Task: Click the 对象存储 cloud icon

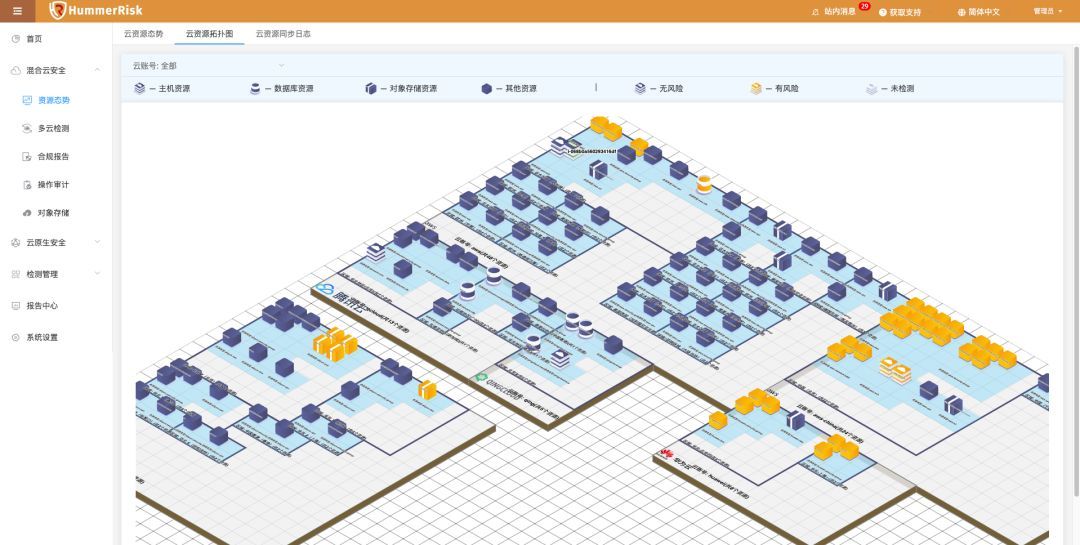Action: (27, 213)
